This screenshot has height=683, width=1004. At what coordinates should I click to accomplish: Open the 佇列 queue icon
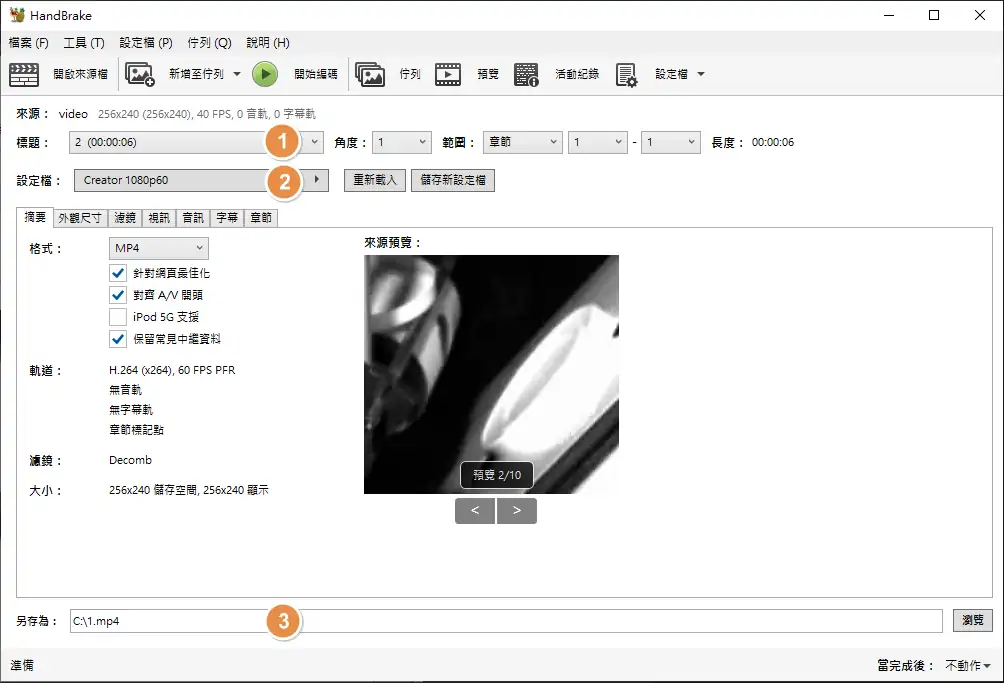click(x=370, y=75)
